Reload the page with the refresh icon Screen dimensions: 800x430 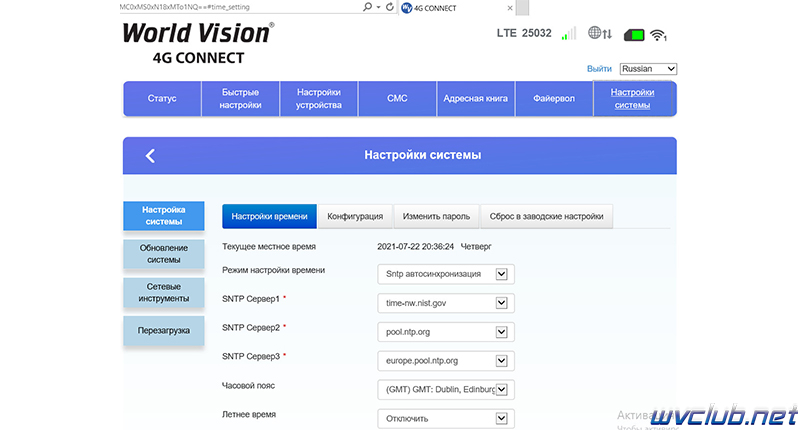tap(390, 7)
